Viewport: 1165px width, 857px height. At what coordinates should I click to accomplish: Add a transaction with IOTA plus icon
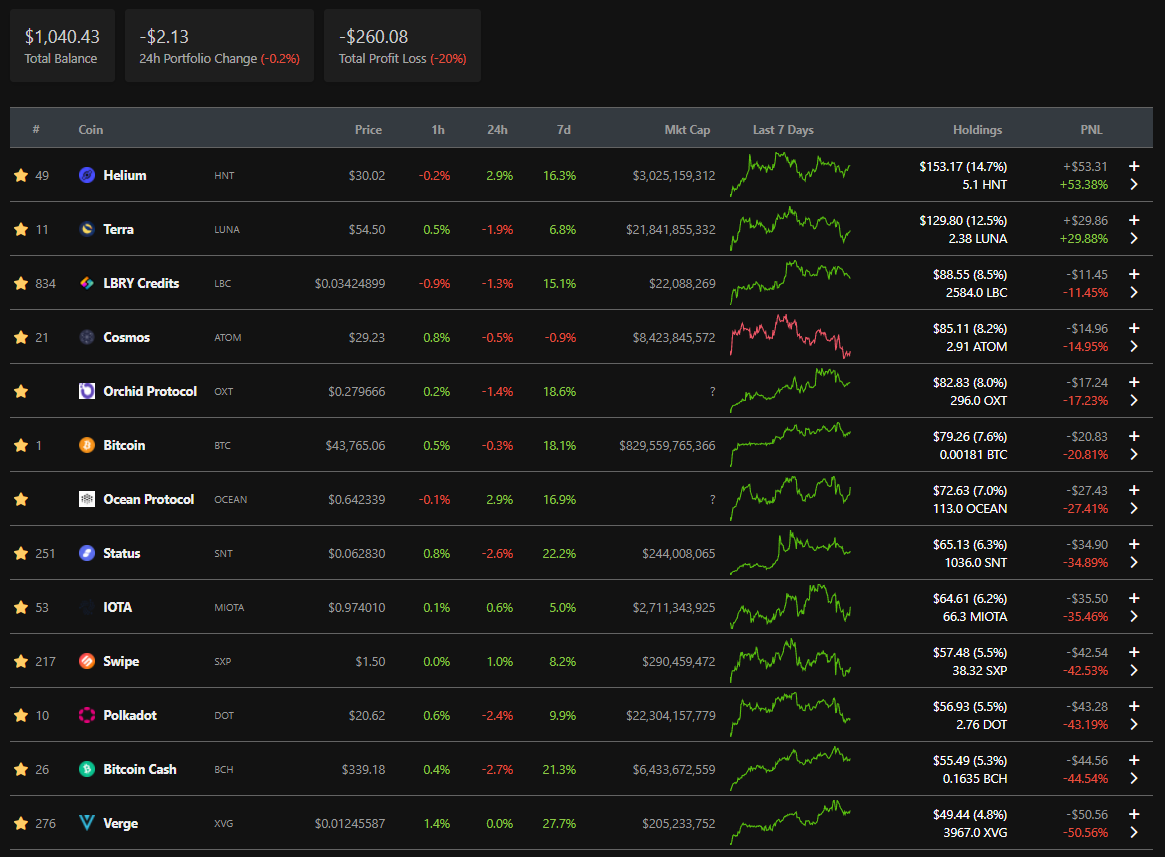tap(1134, 598)
